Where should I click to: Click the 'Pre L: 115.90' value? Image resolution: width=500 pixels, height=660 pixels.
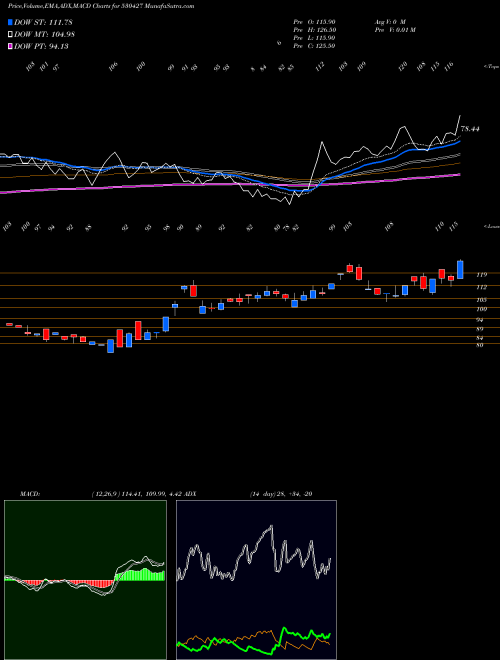(314, 38)
